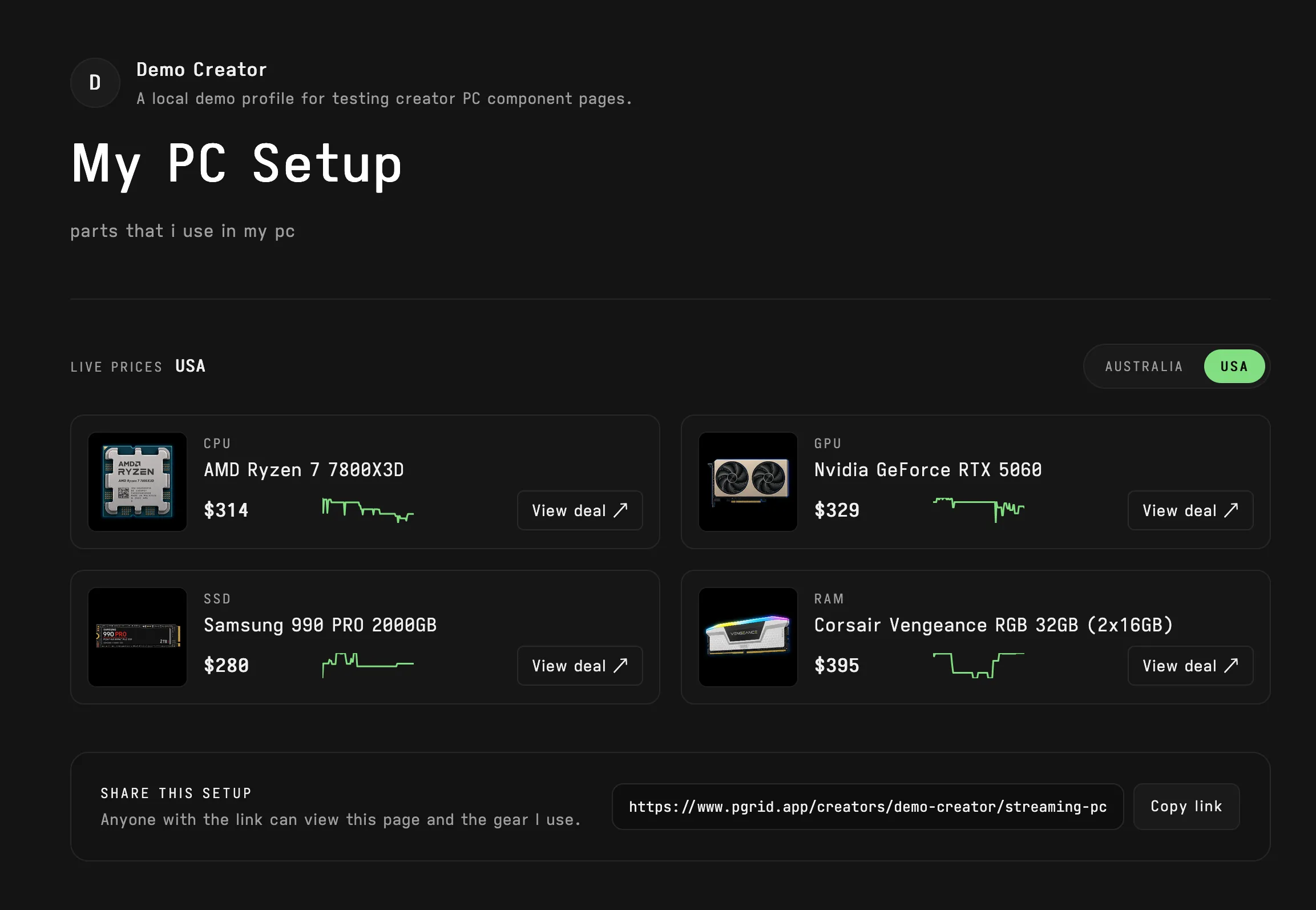
Task: Click the Corsair Vengeance price sparkline
Action: [979, 665]
